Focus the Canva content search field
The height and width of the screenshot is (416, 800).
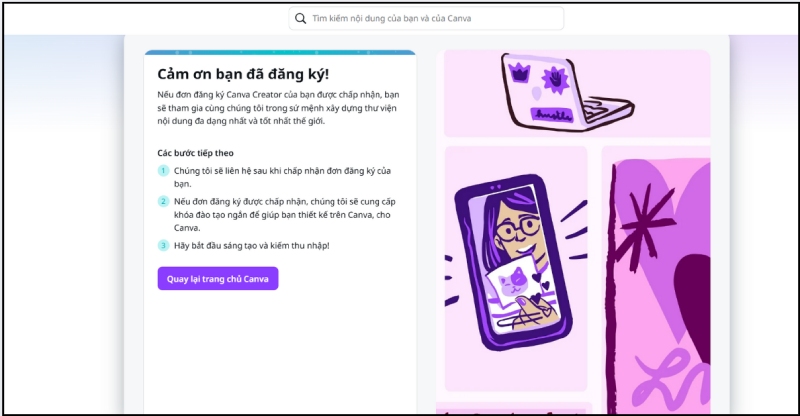click(426, 18)
